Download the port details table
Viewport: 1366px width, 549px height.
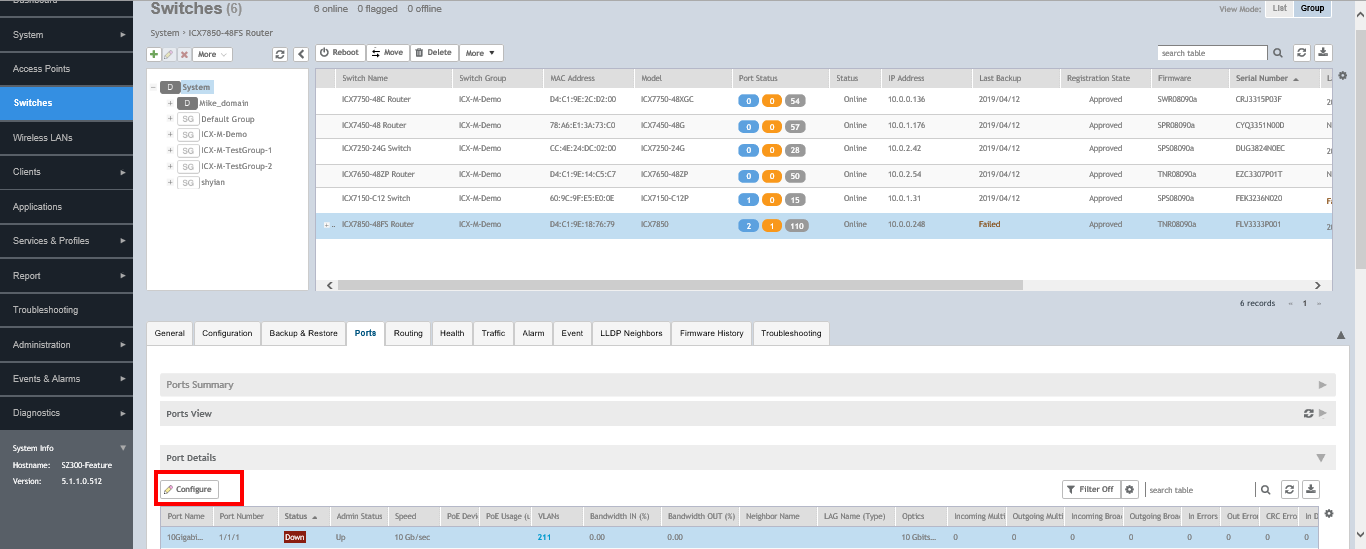1312,490
